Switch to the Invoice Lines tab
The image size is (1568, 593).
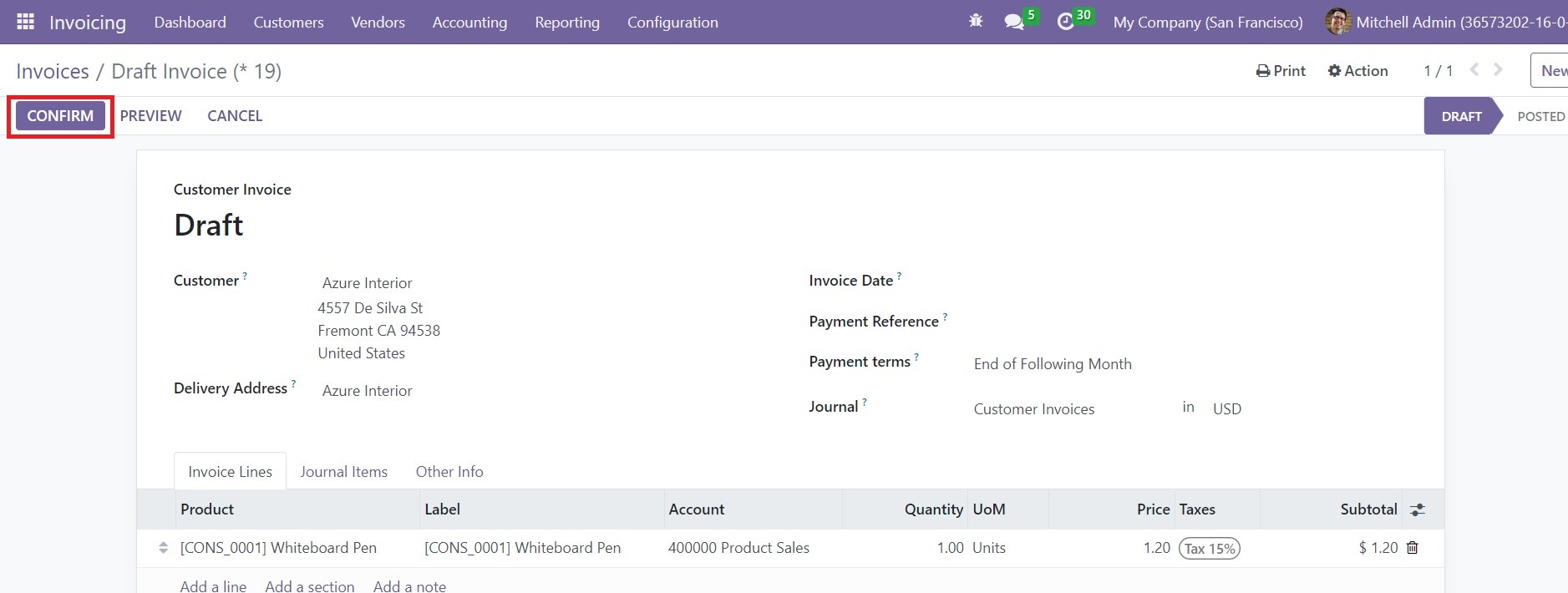[x=230, y=471]
